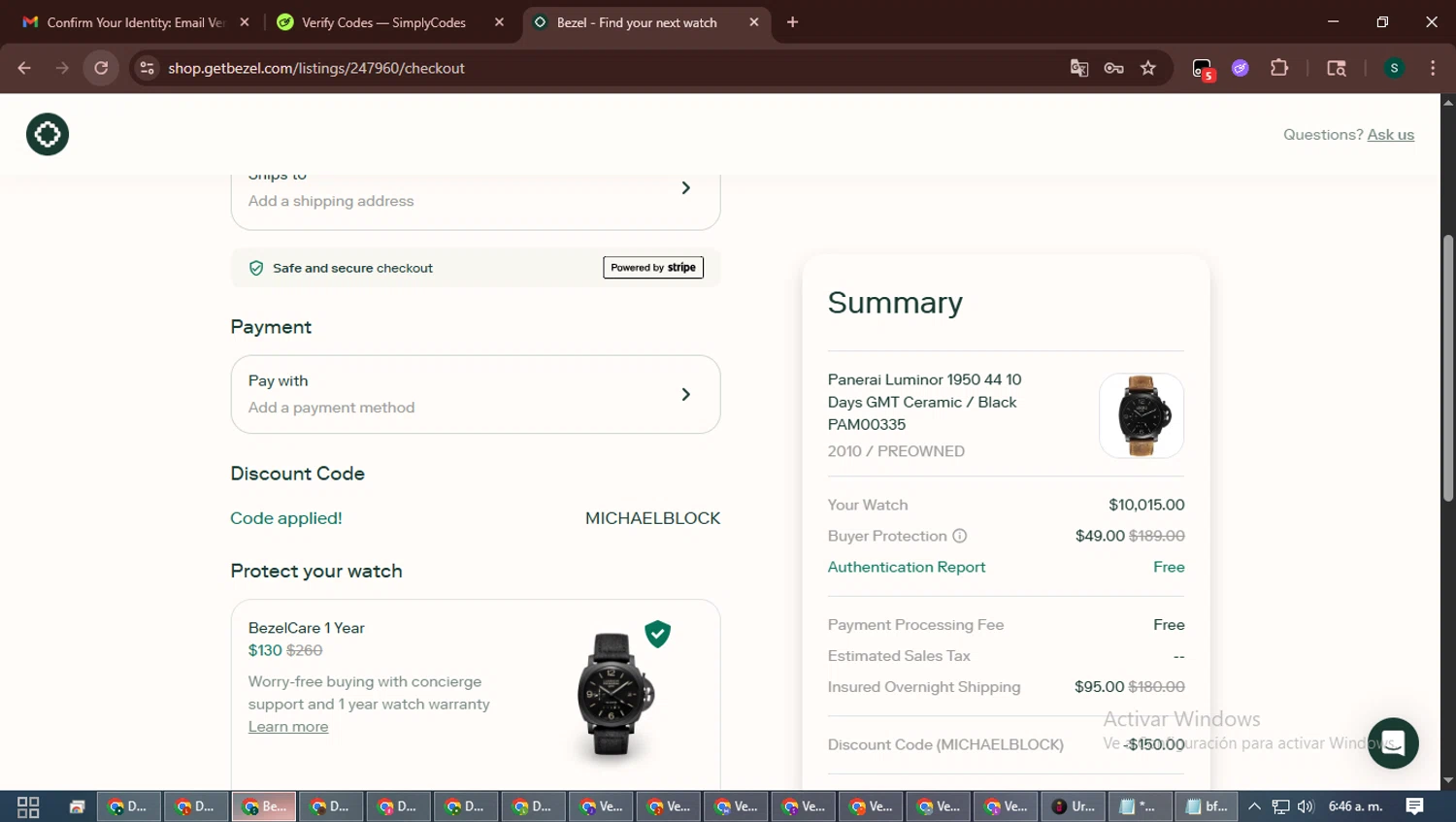Open the Chrome profile S avatar
This screenshot has width=1456, height=822.
tap(1394, 68)
